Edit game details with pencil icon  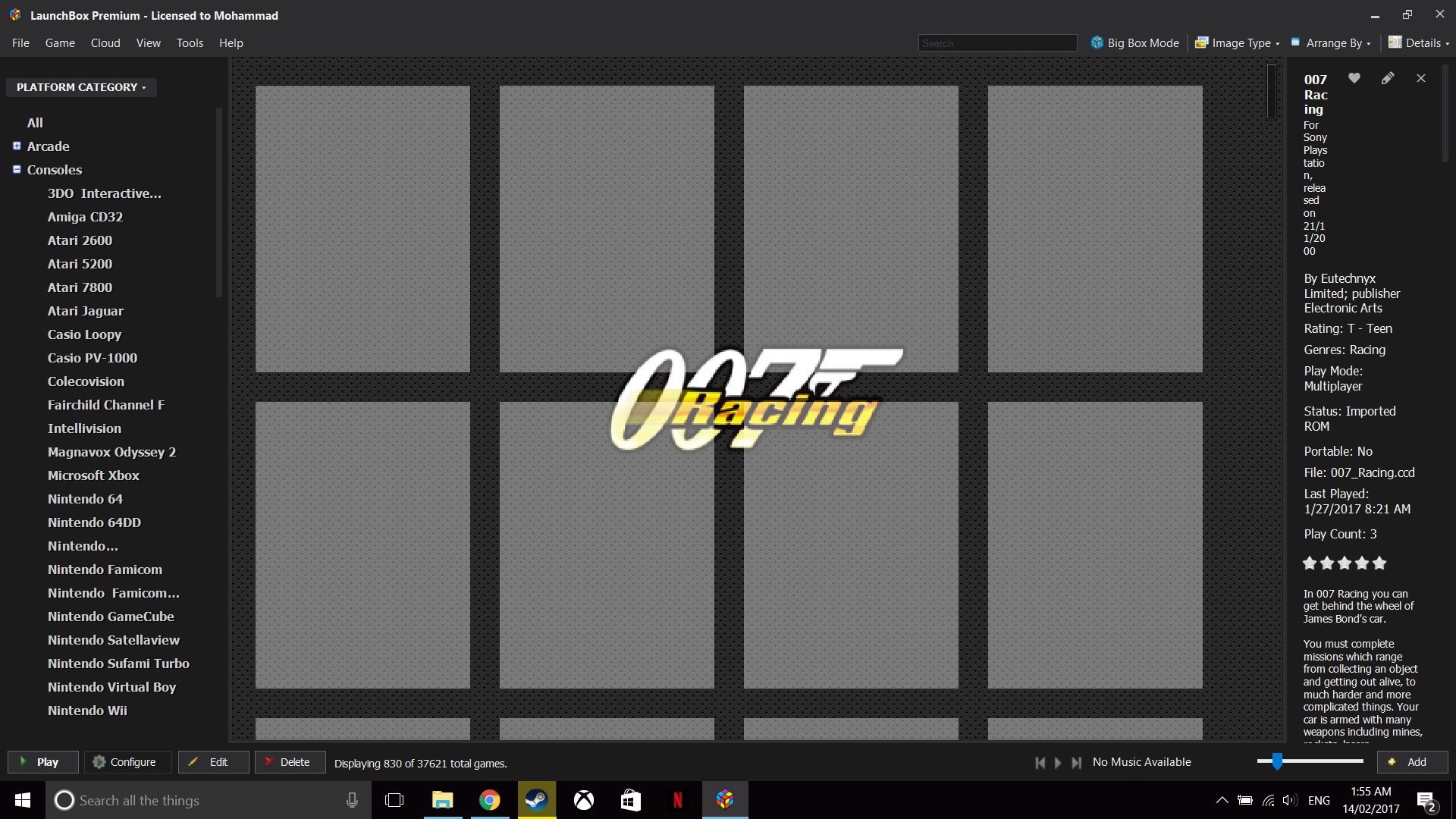point(1387,78)
